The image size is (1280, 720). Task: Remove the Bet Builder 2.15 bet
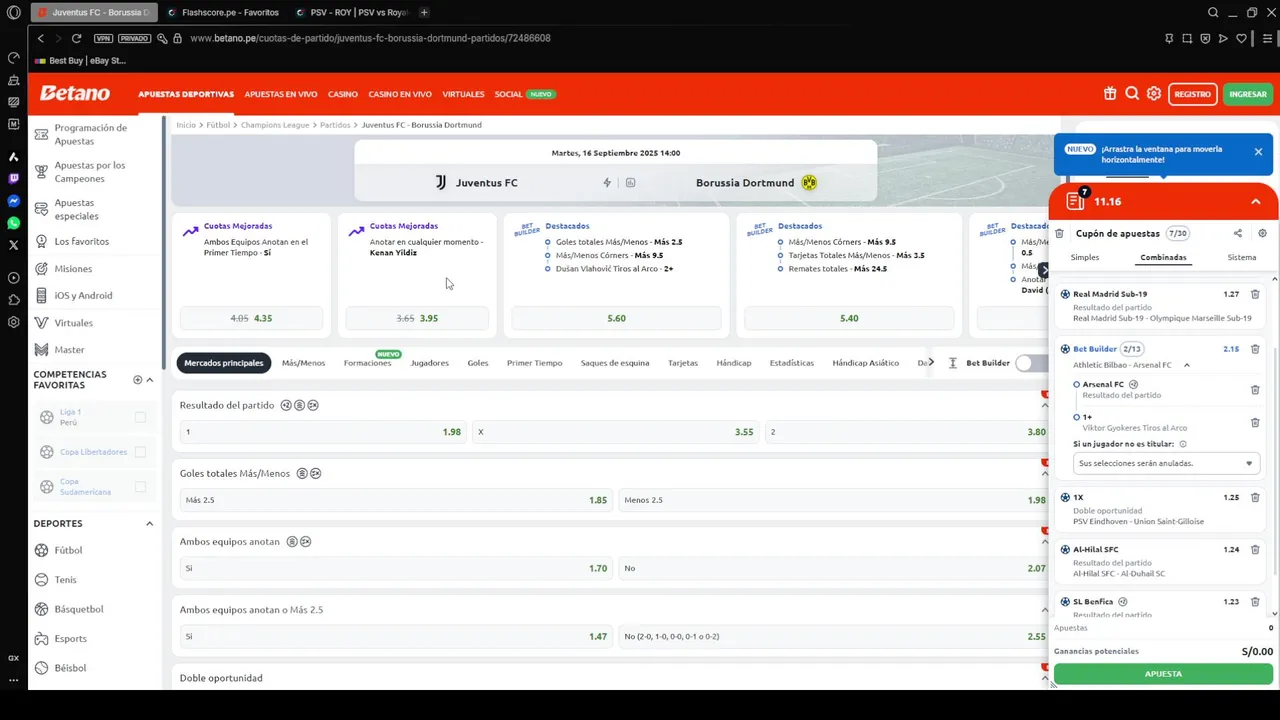pyautogui.click(x=1255, y=349)
